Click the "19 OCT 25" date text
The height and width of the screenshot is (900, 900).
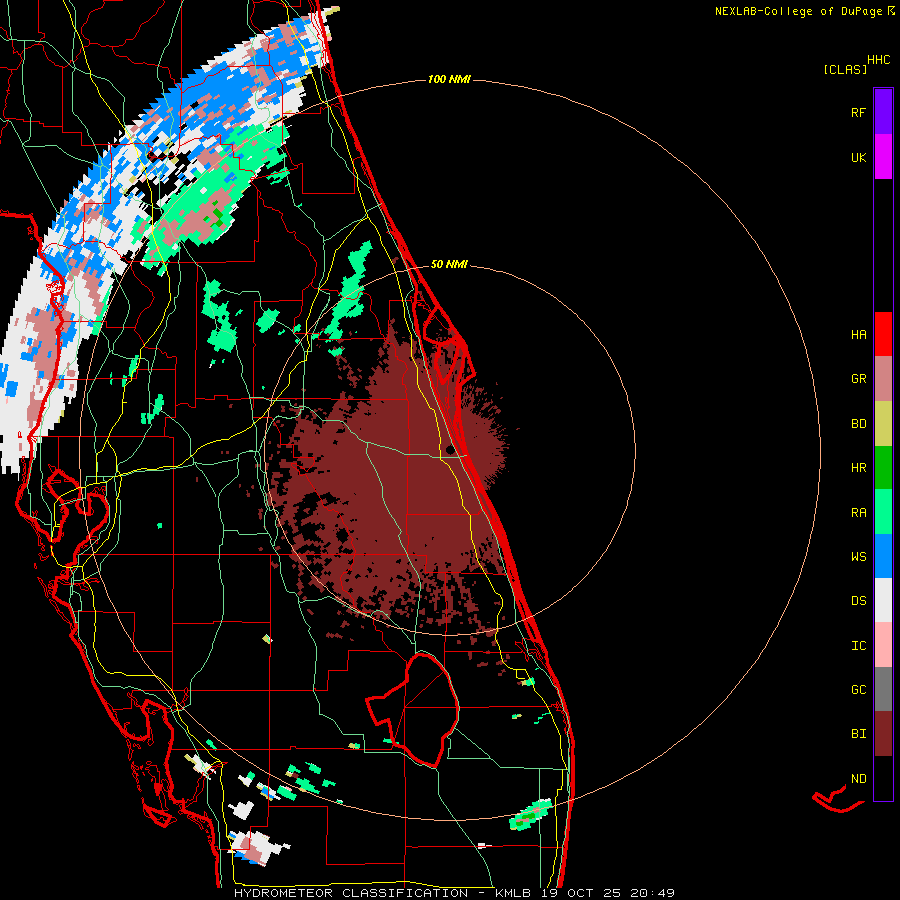point(580,893)
